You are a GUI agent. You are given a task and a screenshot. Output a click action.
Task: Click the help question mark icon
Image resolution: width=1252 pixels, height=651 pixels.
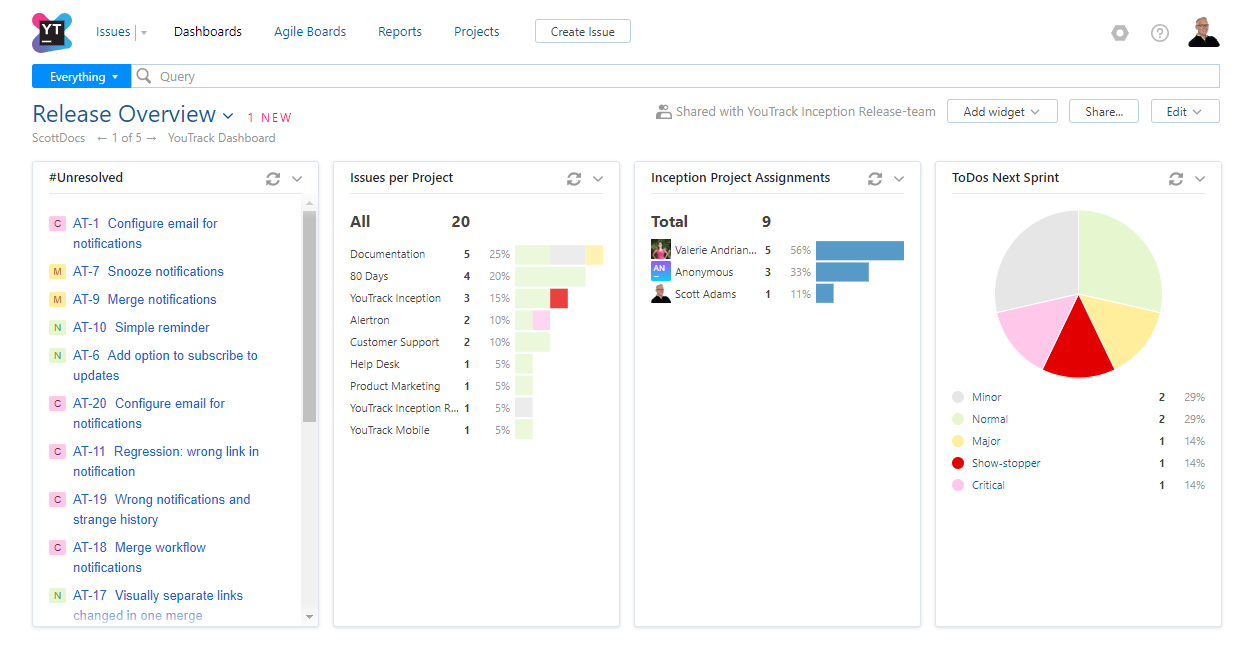pyautogui.click(x=1160, y=33)
